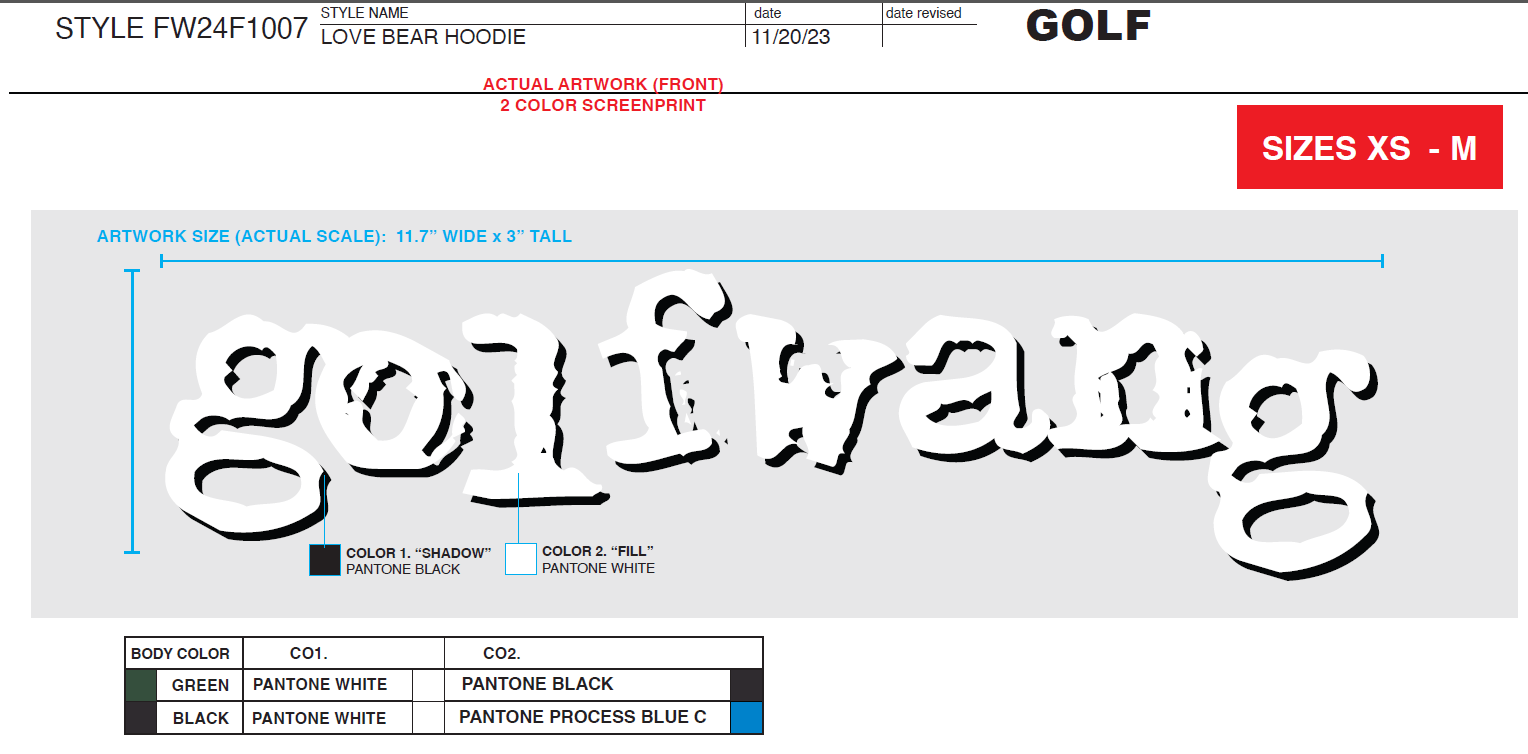Click PANTONE WHITE in the GREEN row
This screenshot has height=754, width=1528.
(x=320, y=685)
